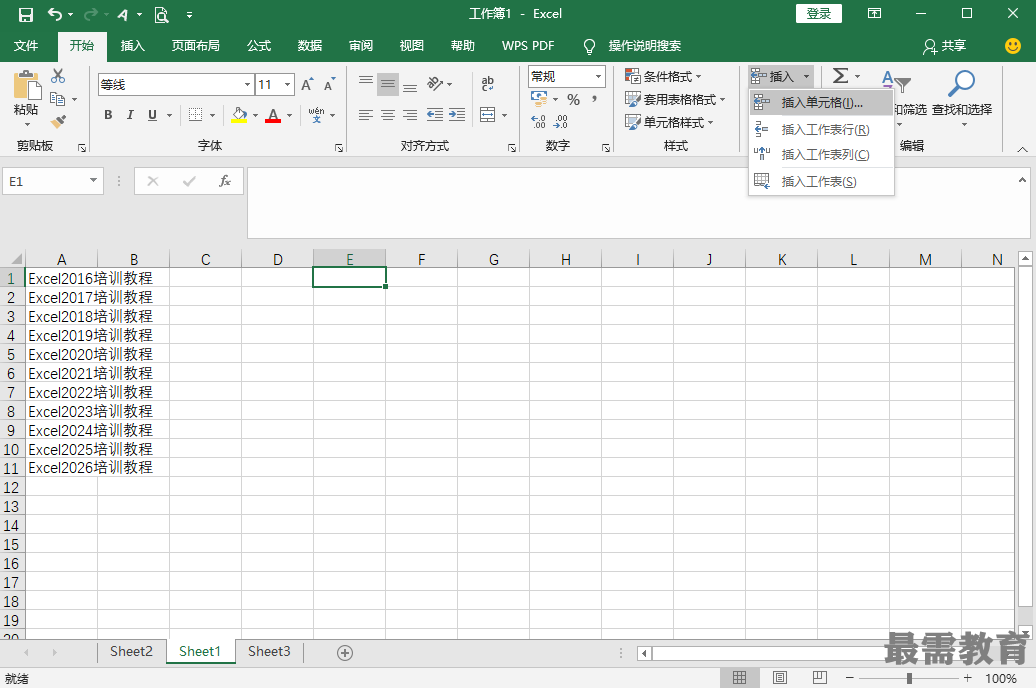The image size is (1036, 688).
Task: Click Increase Decimal icon
Action: [539, 122]
